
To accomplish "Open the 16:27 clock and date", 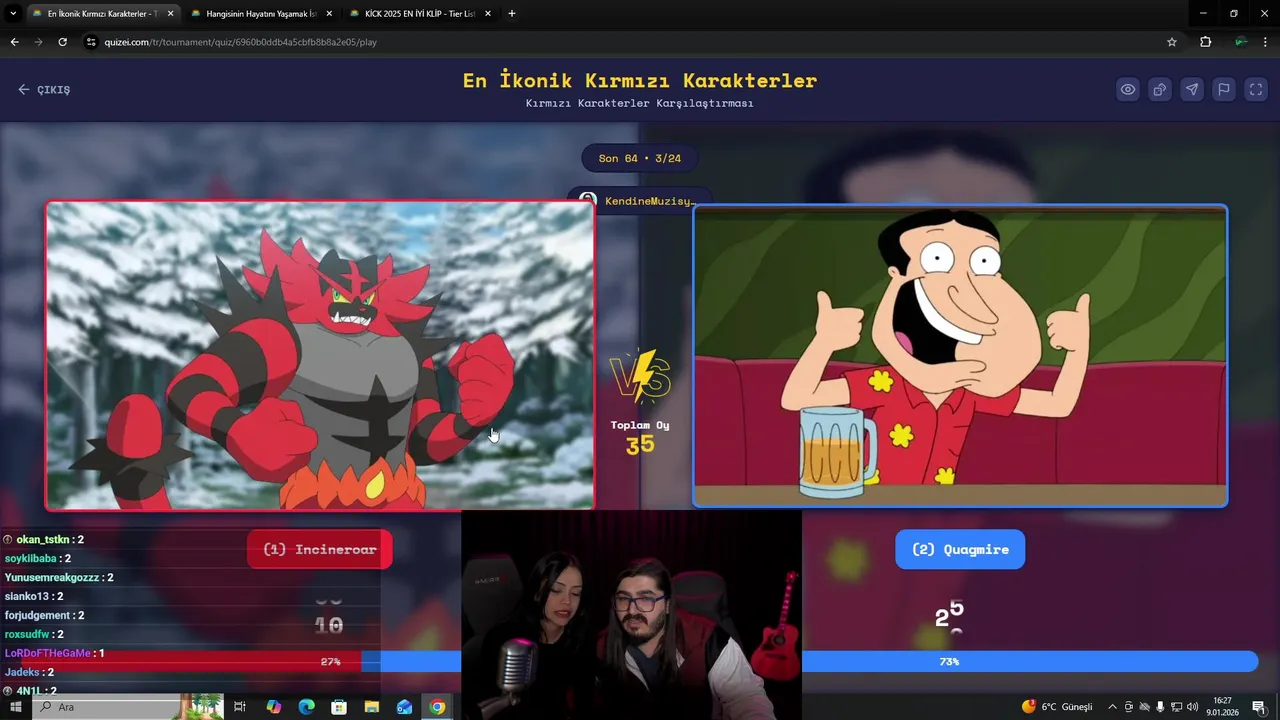I will pos(1222,707).
